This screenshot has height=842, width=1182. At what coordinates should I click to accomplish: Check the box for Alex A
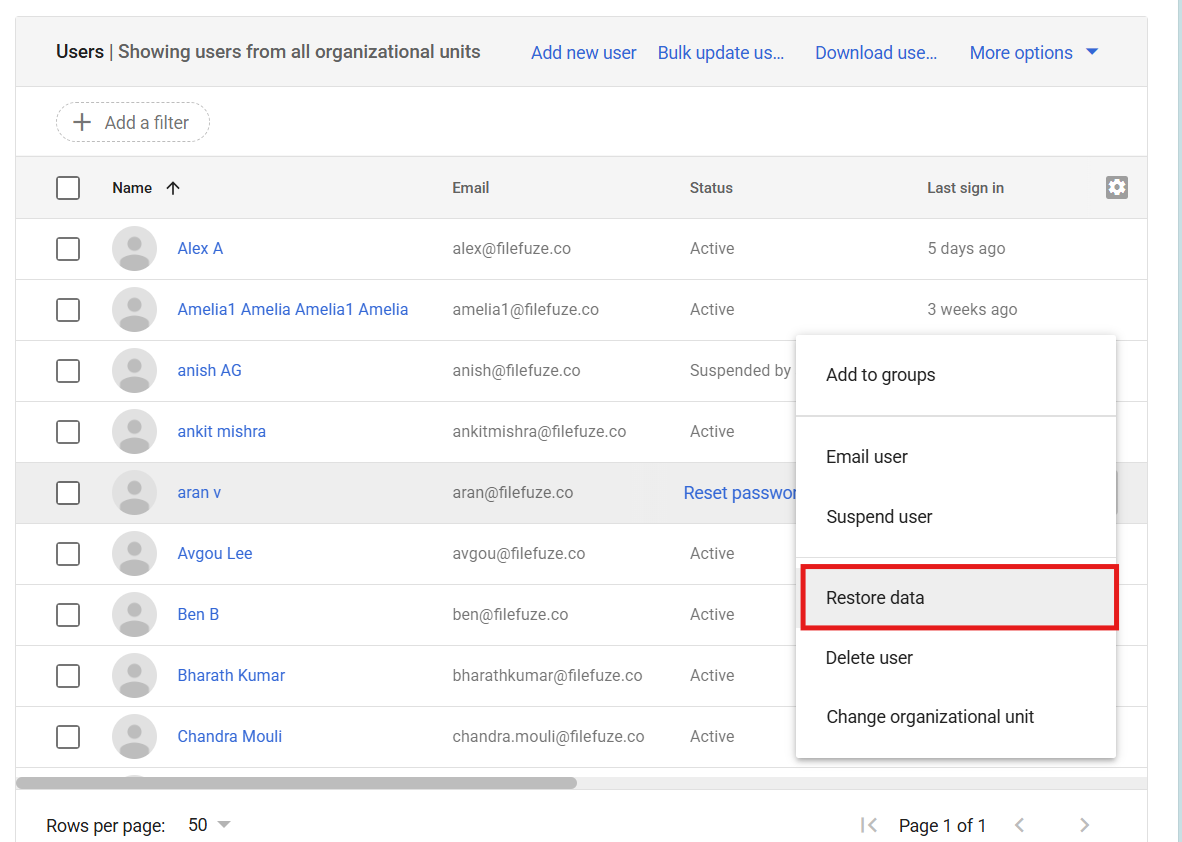(x=68, y=248)
